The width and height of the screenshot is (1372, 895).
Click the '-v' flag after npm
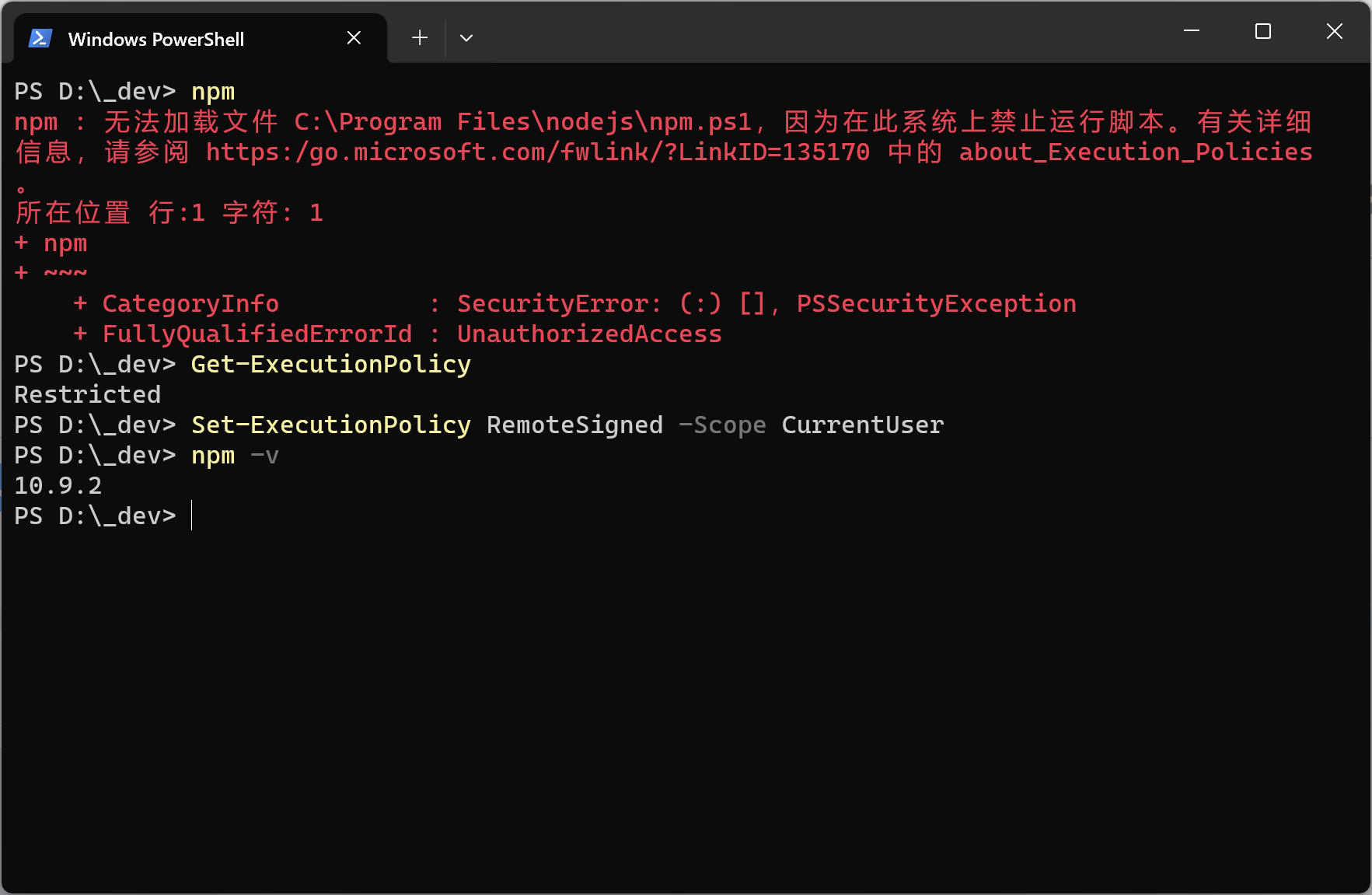pos(264,455)
